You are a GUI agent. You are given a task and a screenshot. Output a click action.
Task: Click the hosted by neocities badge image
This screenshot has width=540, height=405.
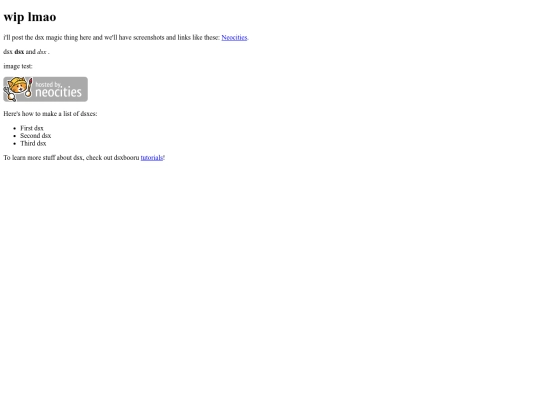tap(45, 89)
